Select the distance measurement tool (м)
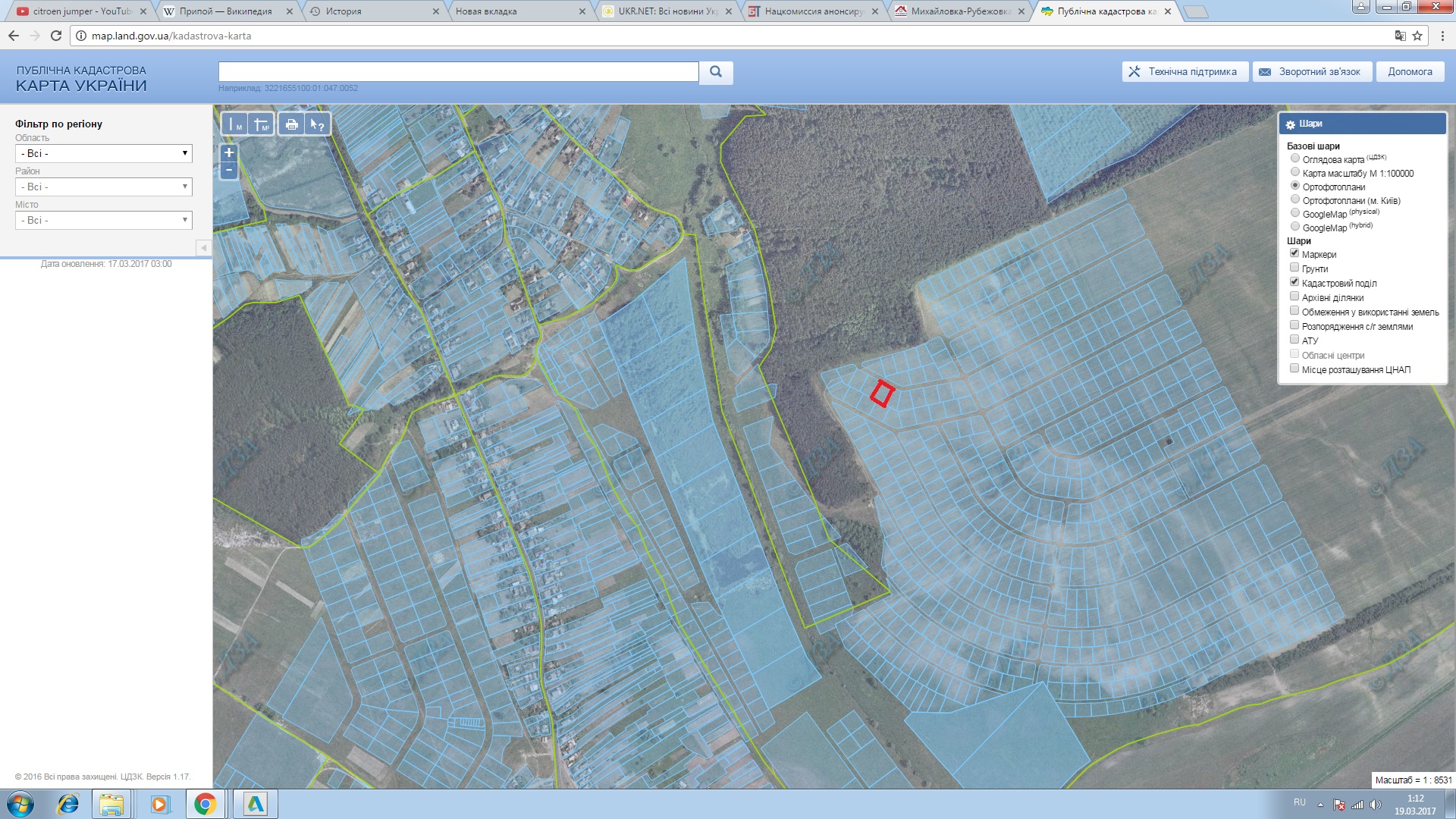The height and width of the screenshot is (819, 1456). click(x=235, y=124)
